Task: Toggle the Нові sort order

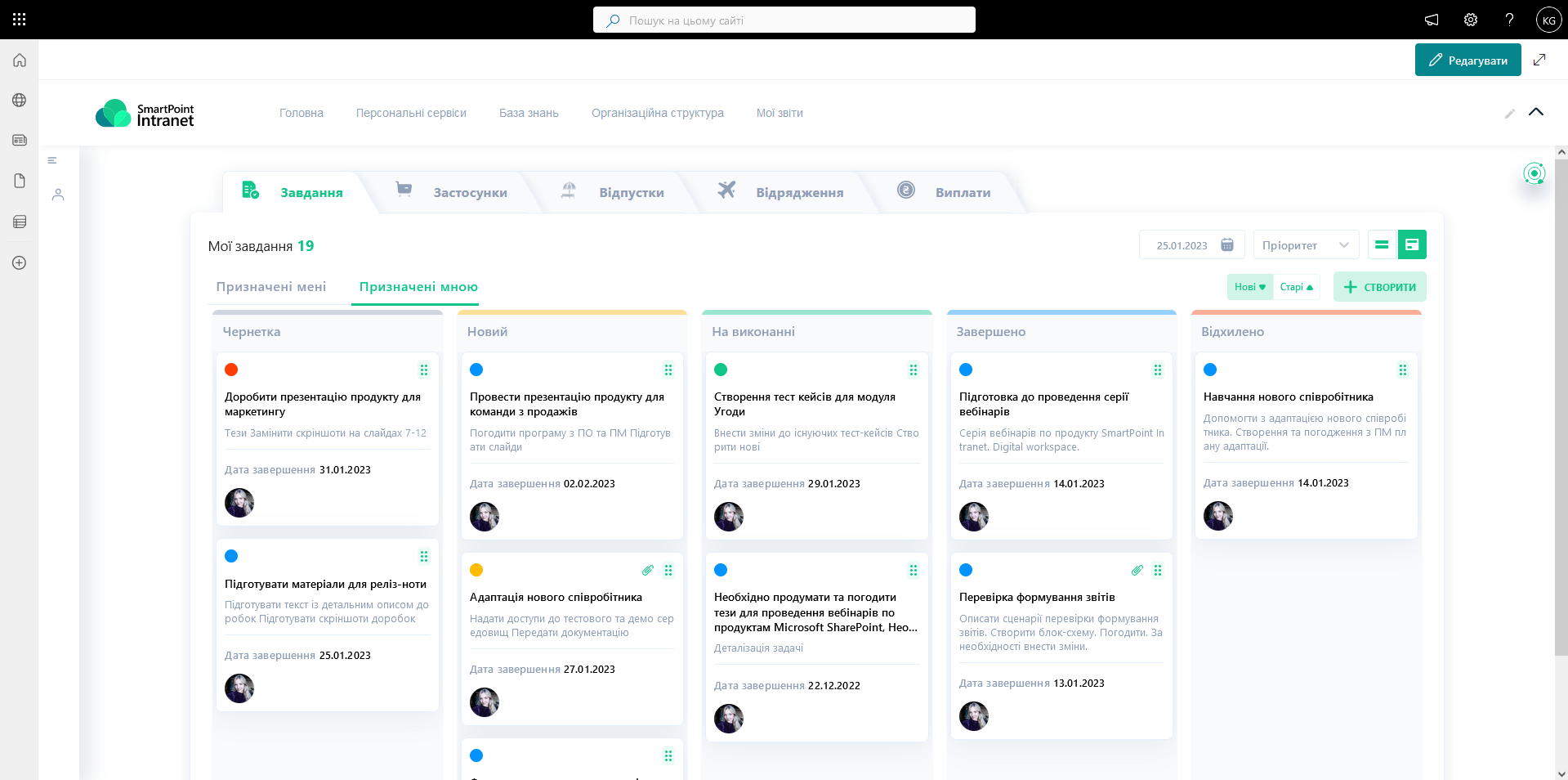Action: pos(1249,287)
